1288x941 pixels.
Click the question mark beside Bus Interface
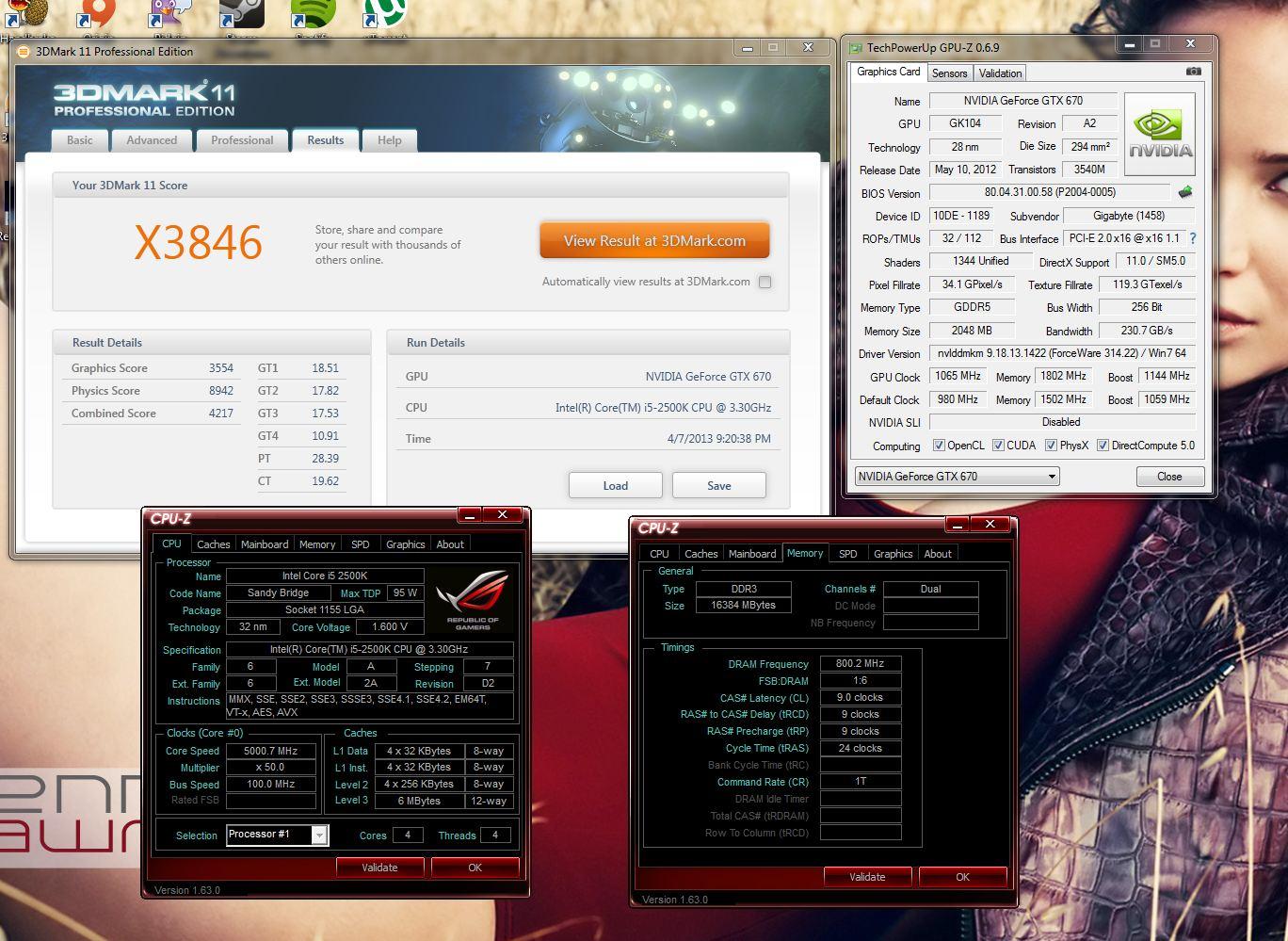[x=1193, y=238]
